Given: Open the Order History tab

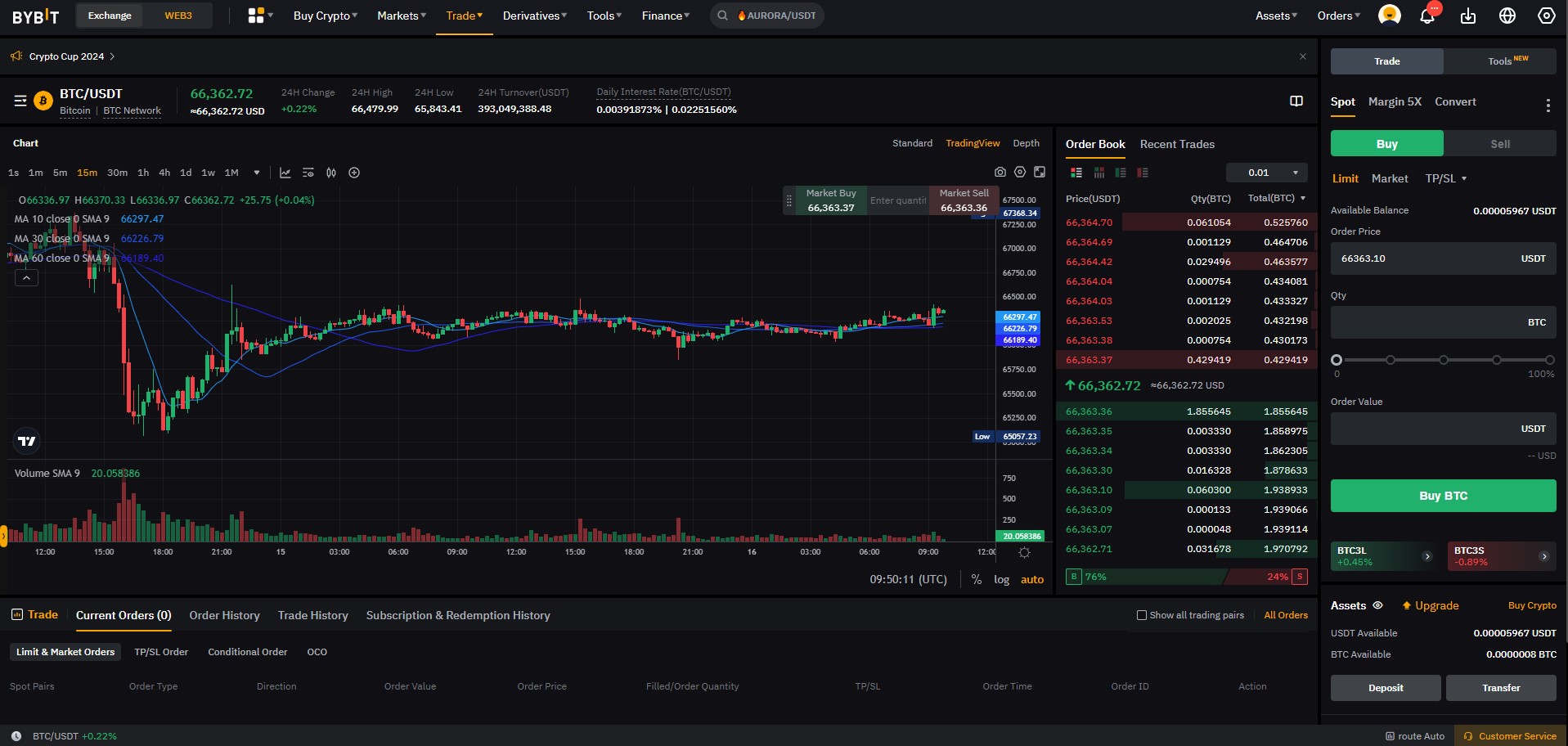Looking at the screenshot, I should click(x=223, y=615).
